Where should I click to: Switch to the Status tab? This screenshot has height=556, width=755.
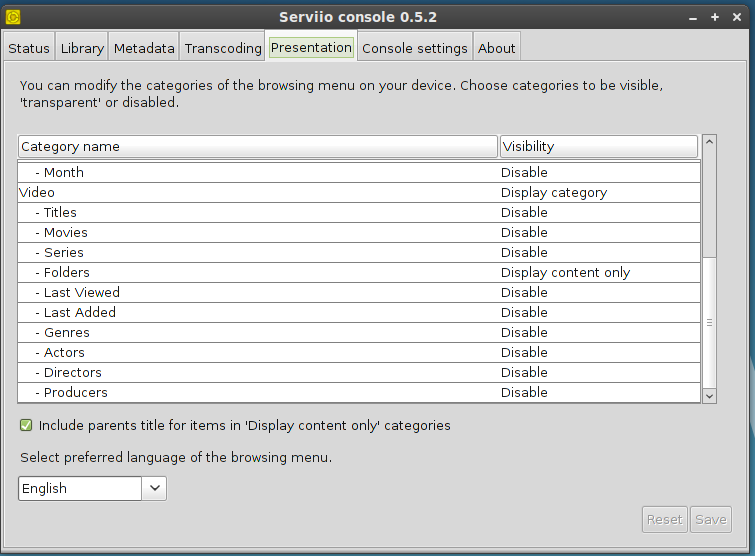coord(29,48)
